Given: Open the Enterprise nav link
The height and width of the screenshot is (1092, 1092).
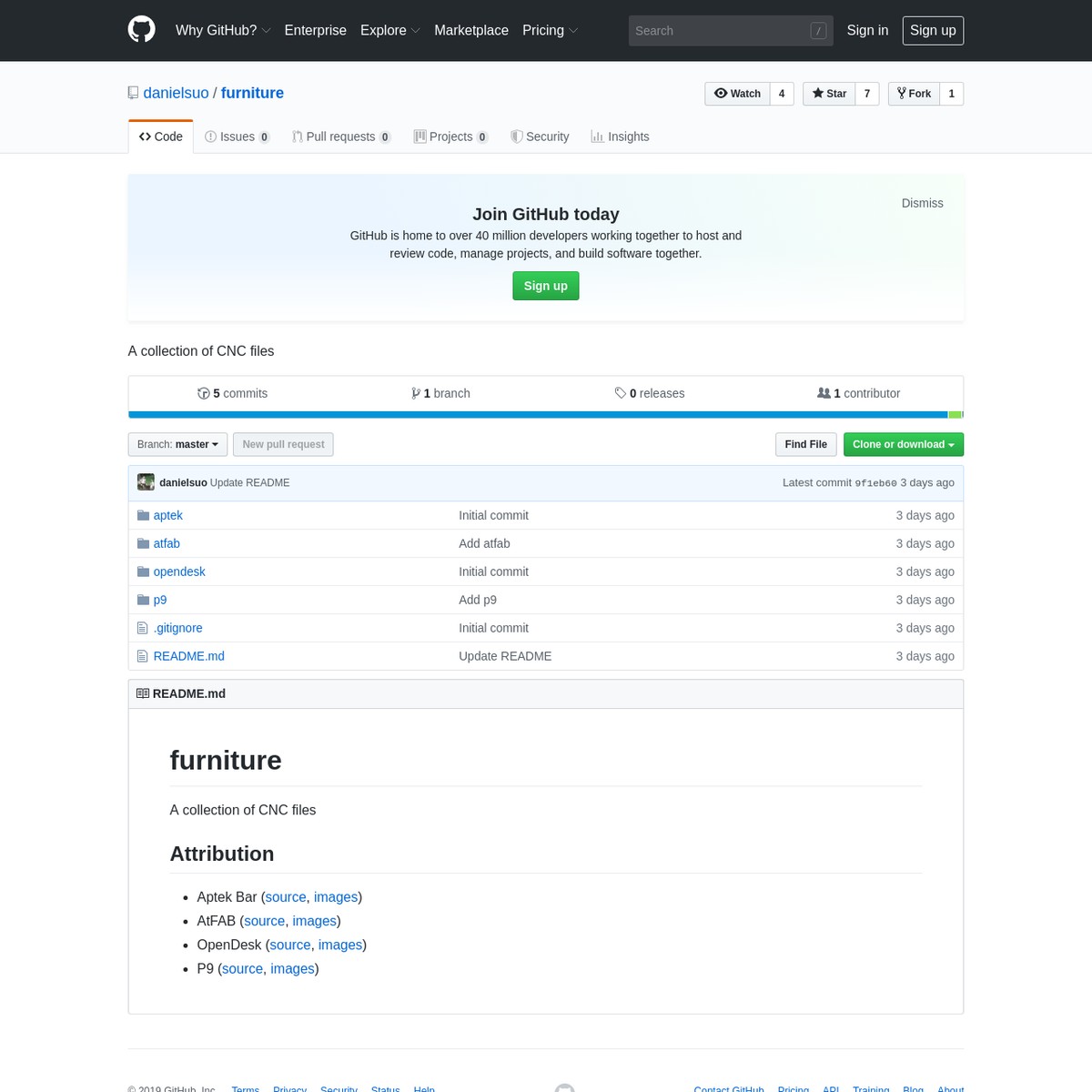Looking at the screenshot, I should tap(315, 30).
